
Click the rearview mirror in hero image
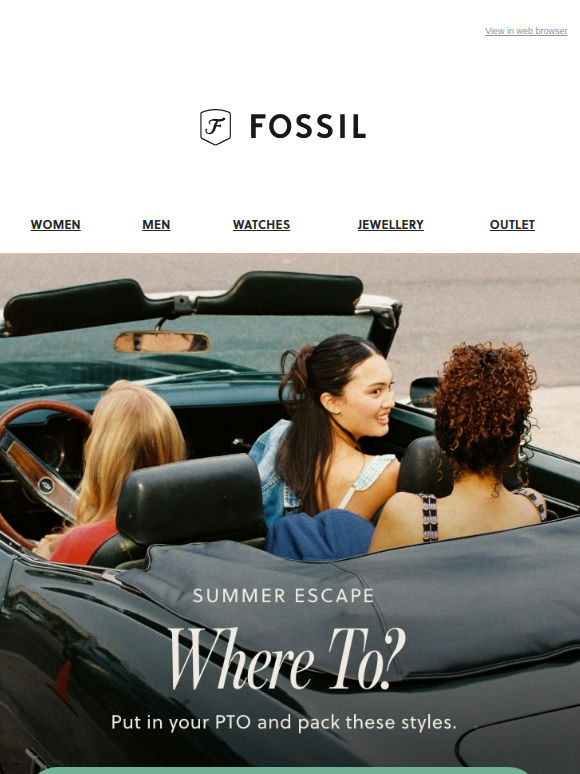tap(162, 342)
